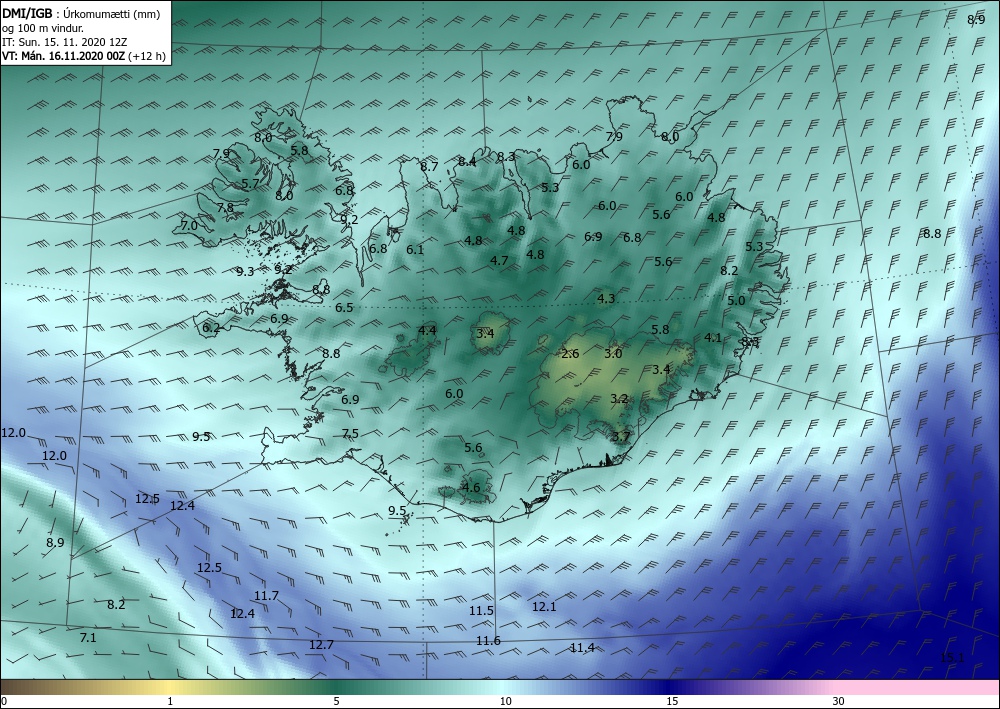Click the 5.0 value on the map
Screen dimensions: 1000x709
point(736,301)
